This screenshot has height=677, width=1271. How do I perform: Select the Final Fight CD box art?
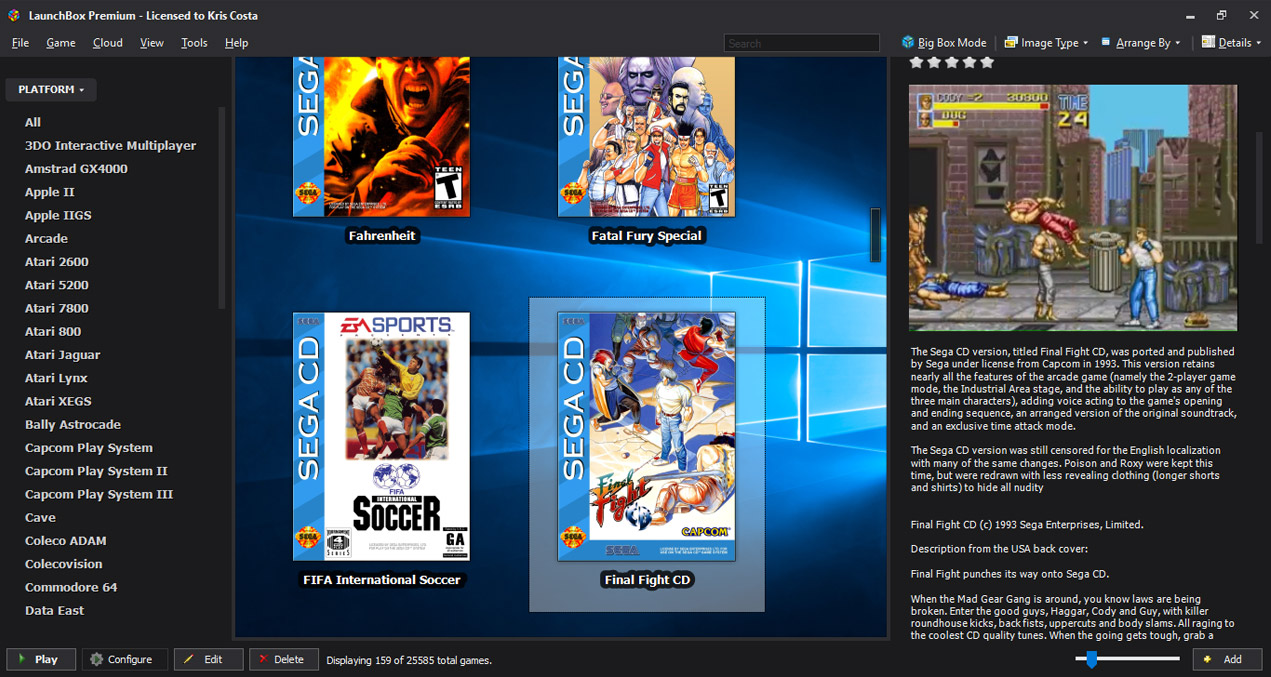(646, 437)
